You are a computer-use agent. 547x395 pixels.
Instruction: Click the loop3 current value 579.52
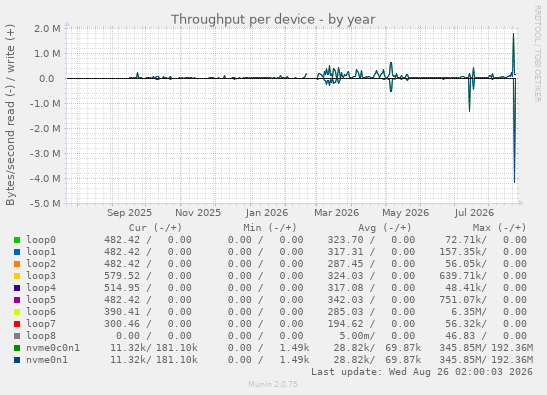[x=122, y=276]
